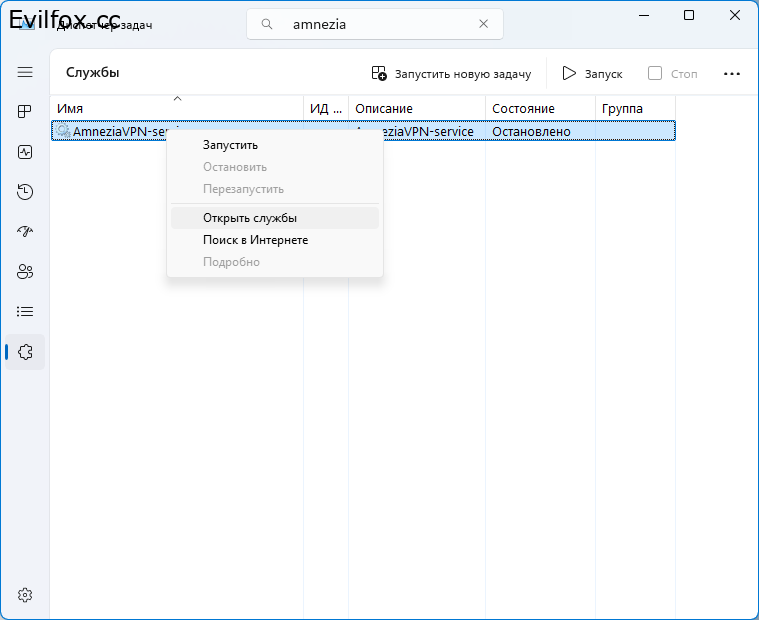
Task: Select Открыть службы from context menu
Action: [x=250, y=218]
